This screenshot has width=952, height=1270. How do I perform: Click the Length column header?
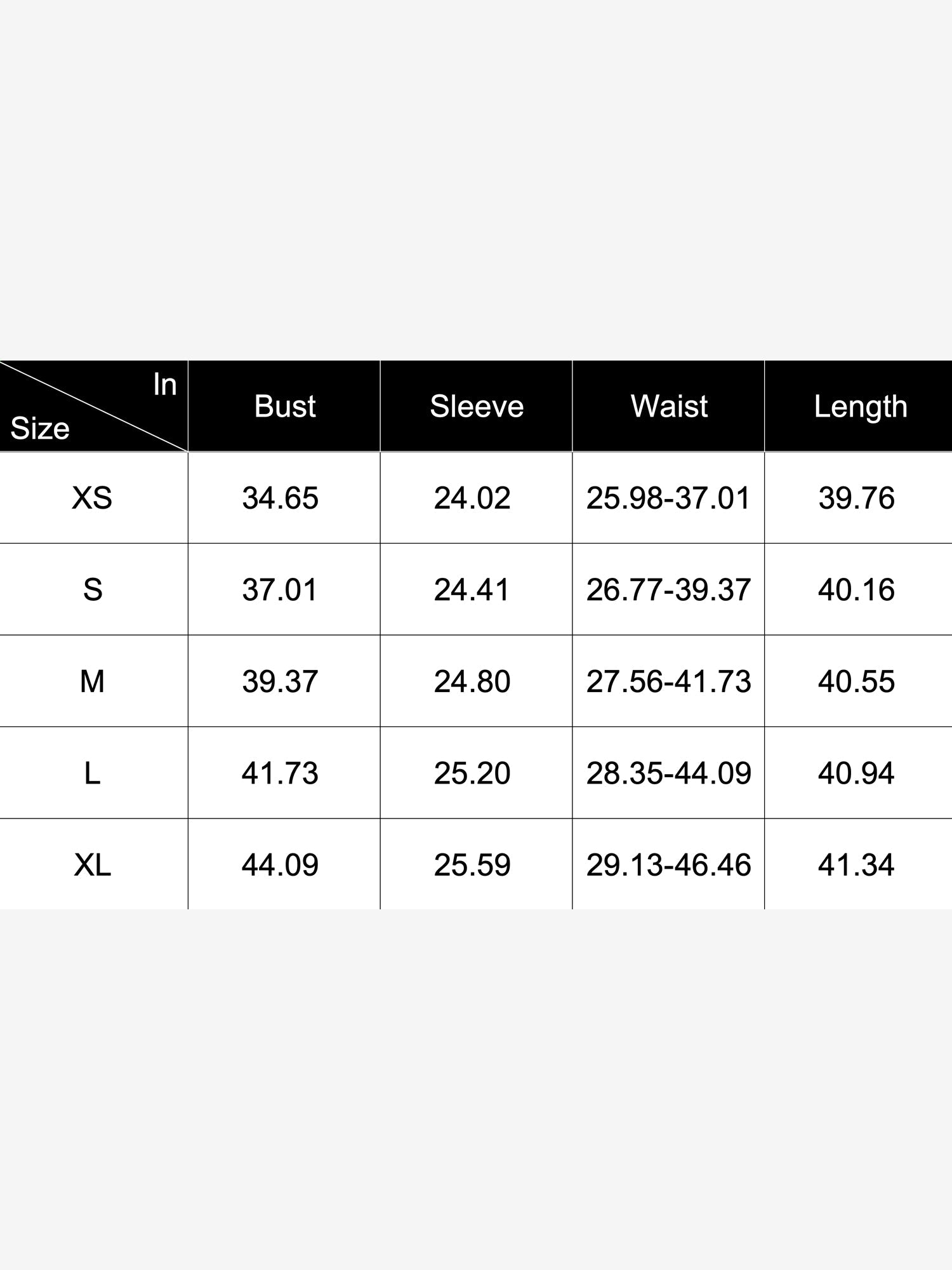click(x=860, y=408)
